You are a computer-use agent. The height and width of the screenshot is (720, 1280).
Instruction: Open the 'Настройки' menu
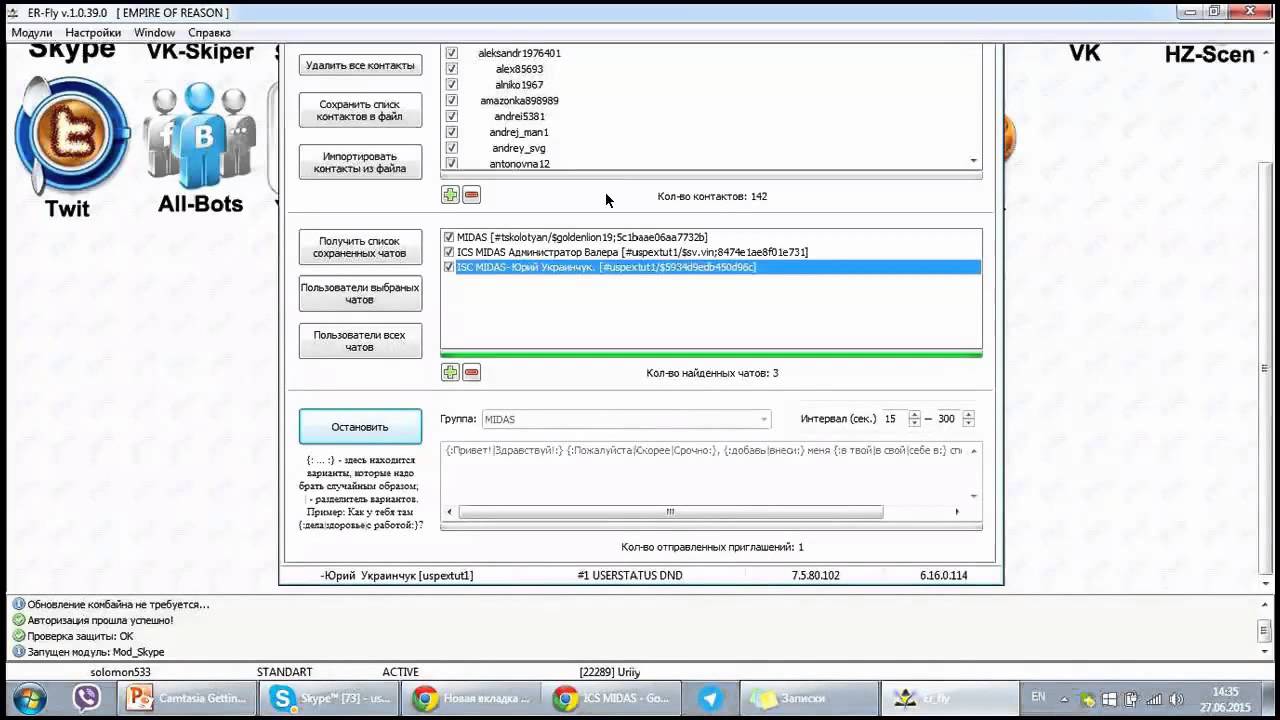click(93, 33)
